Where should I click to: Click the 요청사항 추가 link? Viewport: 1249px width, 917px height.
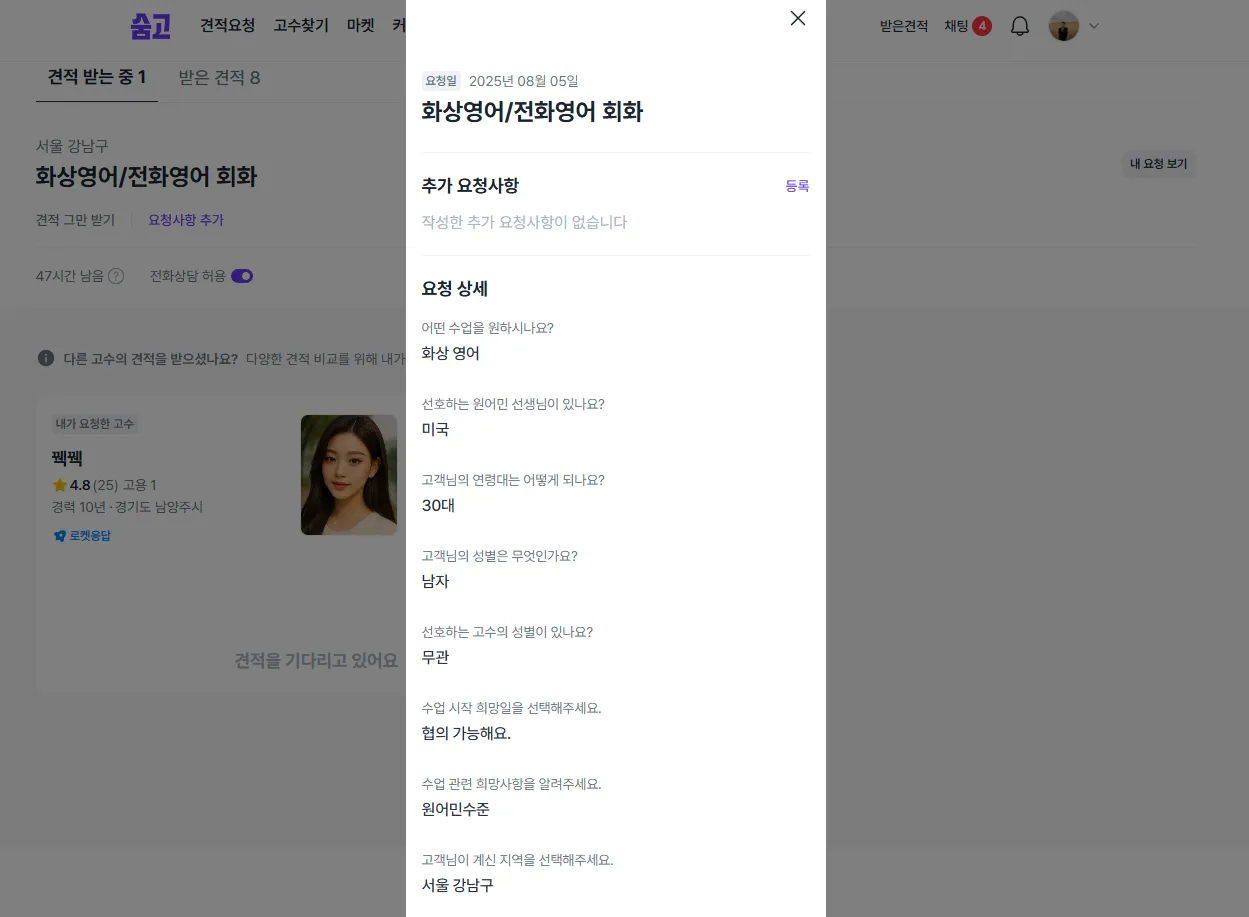[x=186, y=220]
